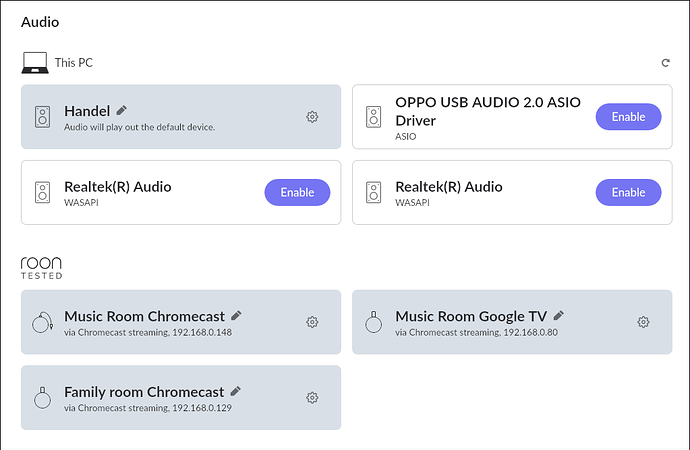Enable the left Realtek(R) Audio WASAPI device
Image resolution: width=690 pixels, height=450 pixels.
click(x=297, y=192)
